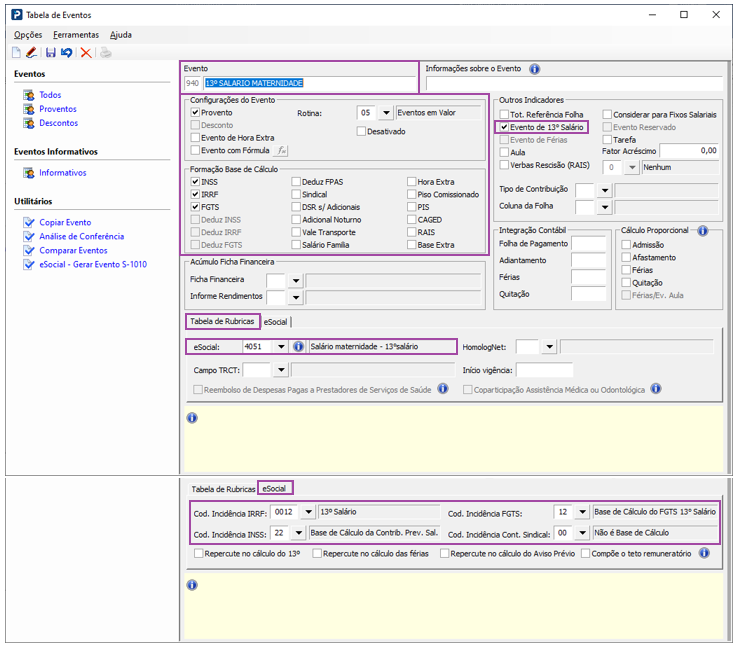Viewport: 741px width, 647px height.
Task: Click the Folha de Pagamento account field
Action: click(588, 243)
